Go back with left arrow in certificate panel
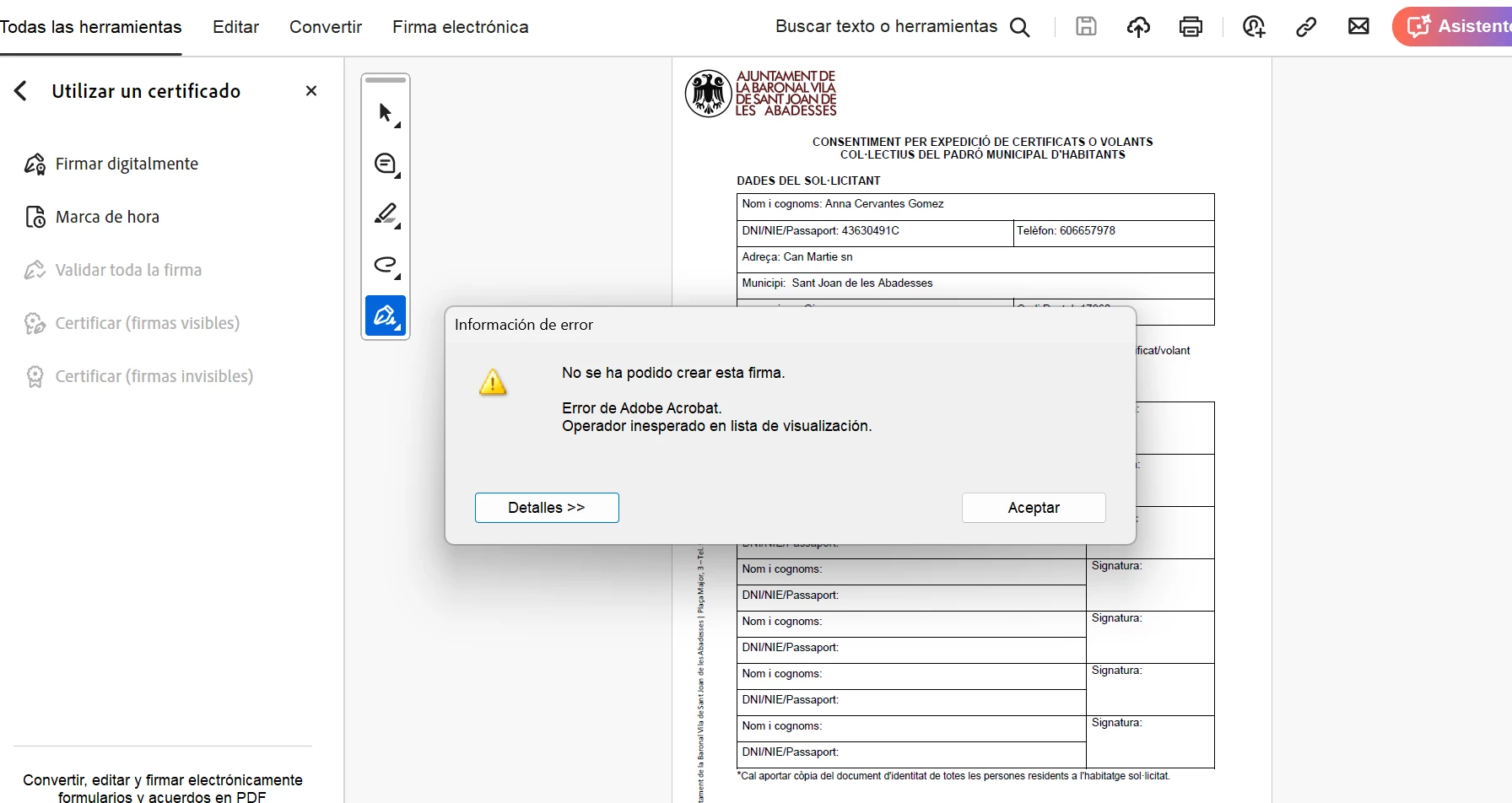Viewport: 1512px width, 803px height. point(21,91)
